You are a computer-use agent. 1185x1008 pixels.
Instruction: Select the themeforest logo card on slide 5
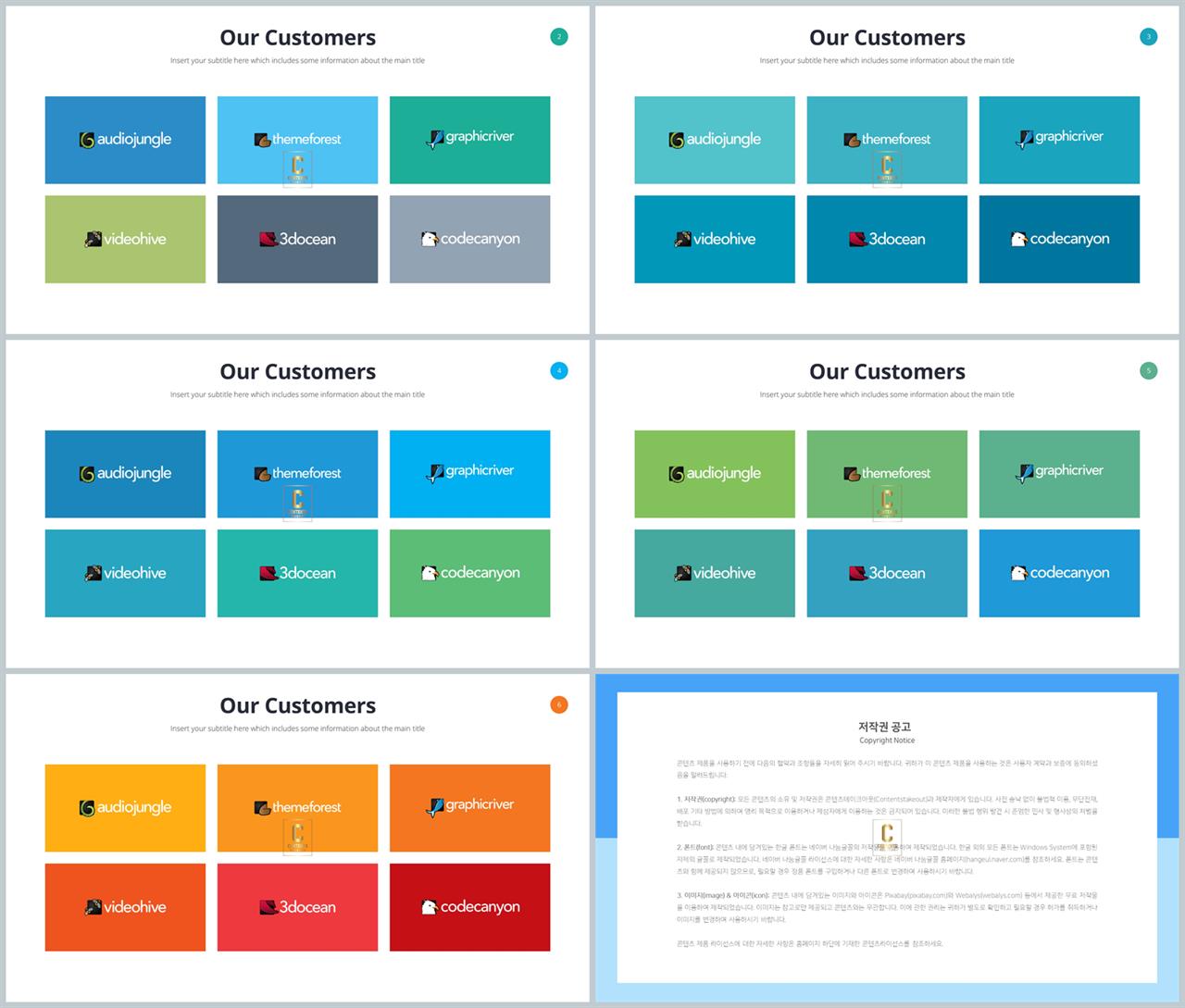[887, 474]
